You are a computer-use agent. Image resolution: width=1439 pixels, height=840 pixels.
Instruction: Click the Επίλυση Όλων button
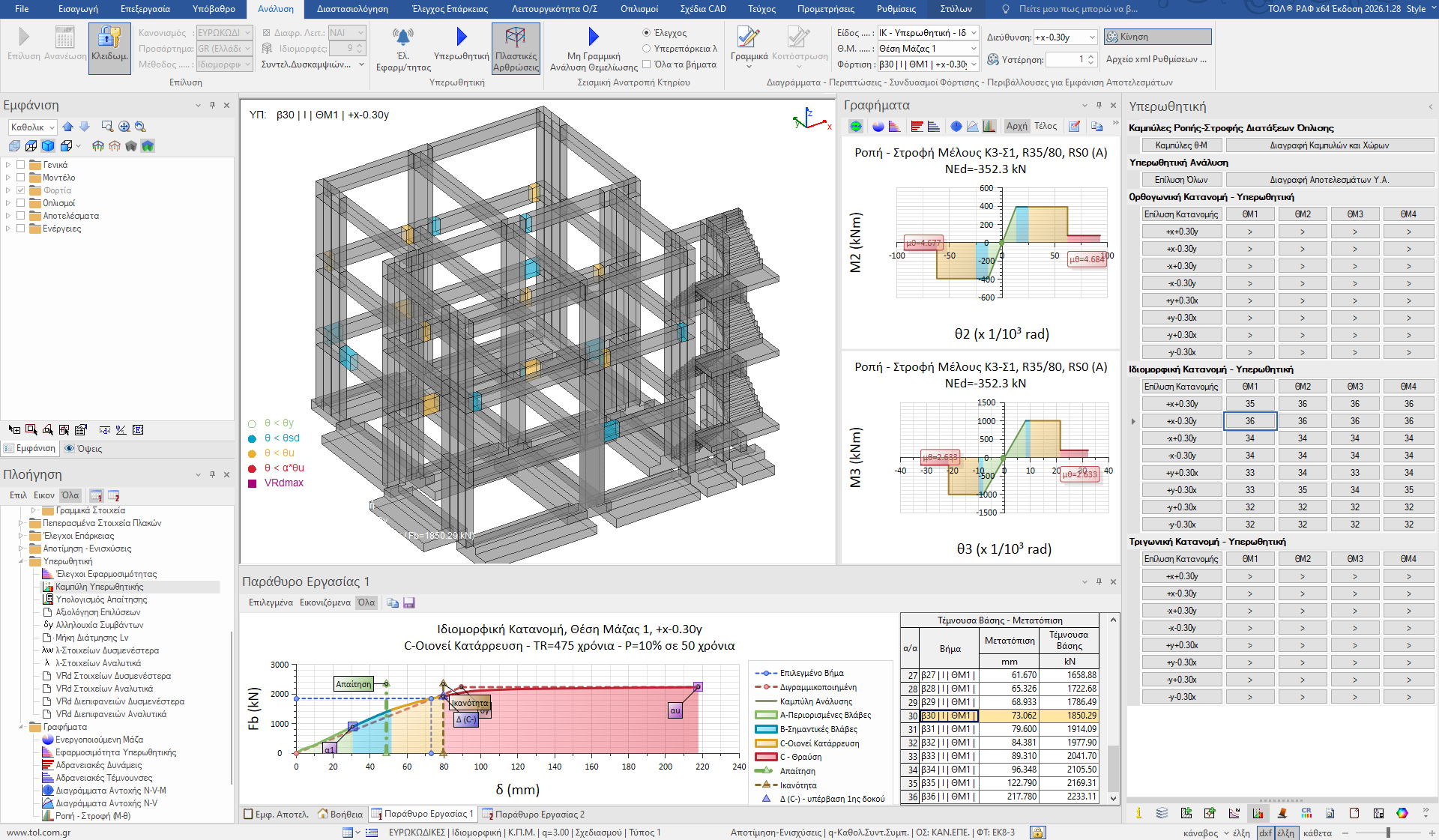[1181, 180]
